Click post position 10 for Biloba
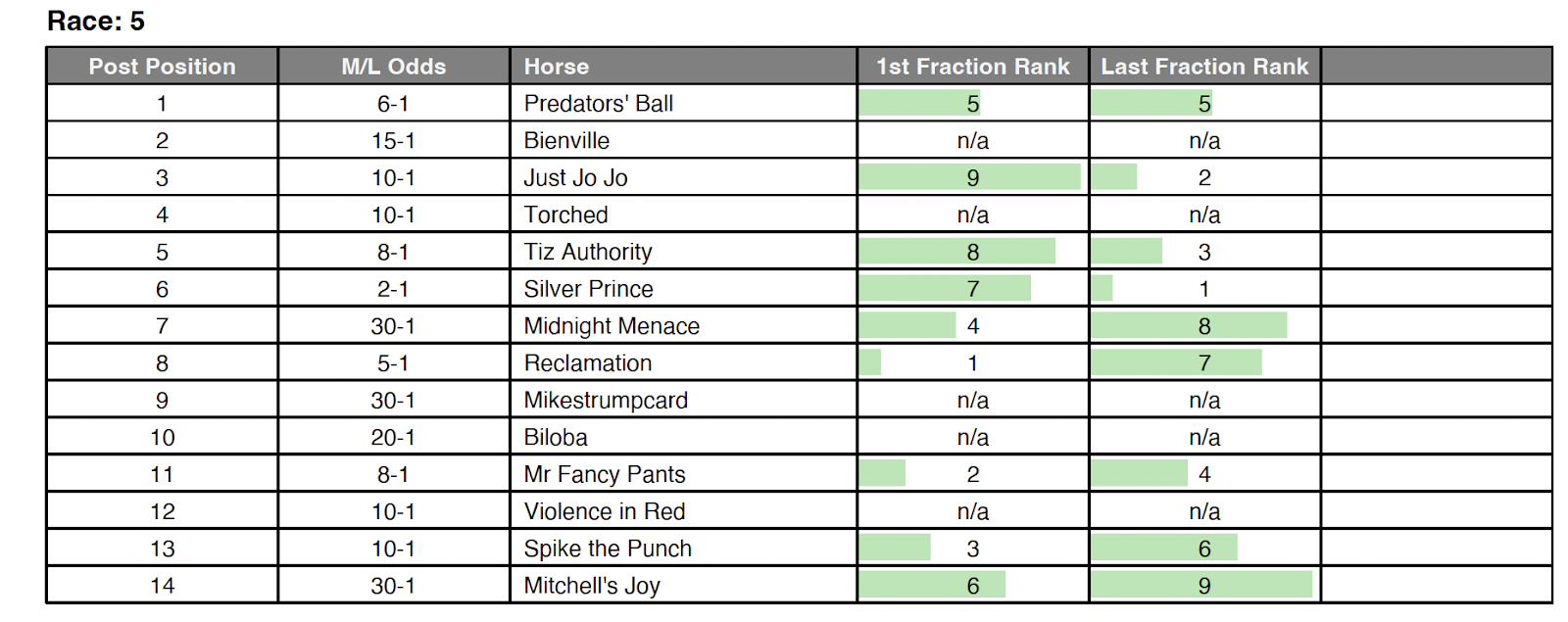1568x622 pixels. coord(162,438)
